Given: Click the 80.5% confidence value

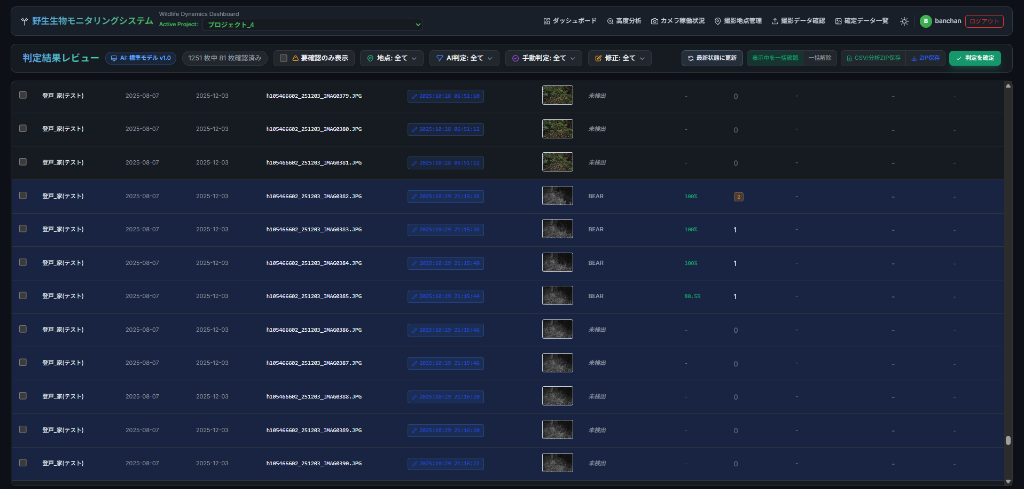Looking at the screenshot, I should pos(692,296).
